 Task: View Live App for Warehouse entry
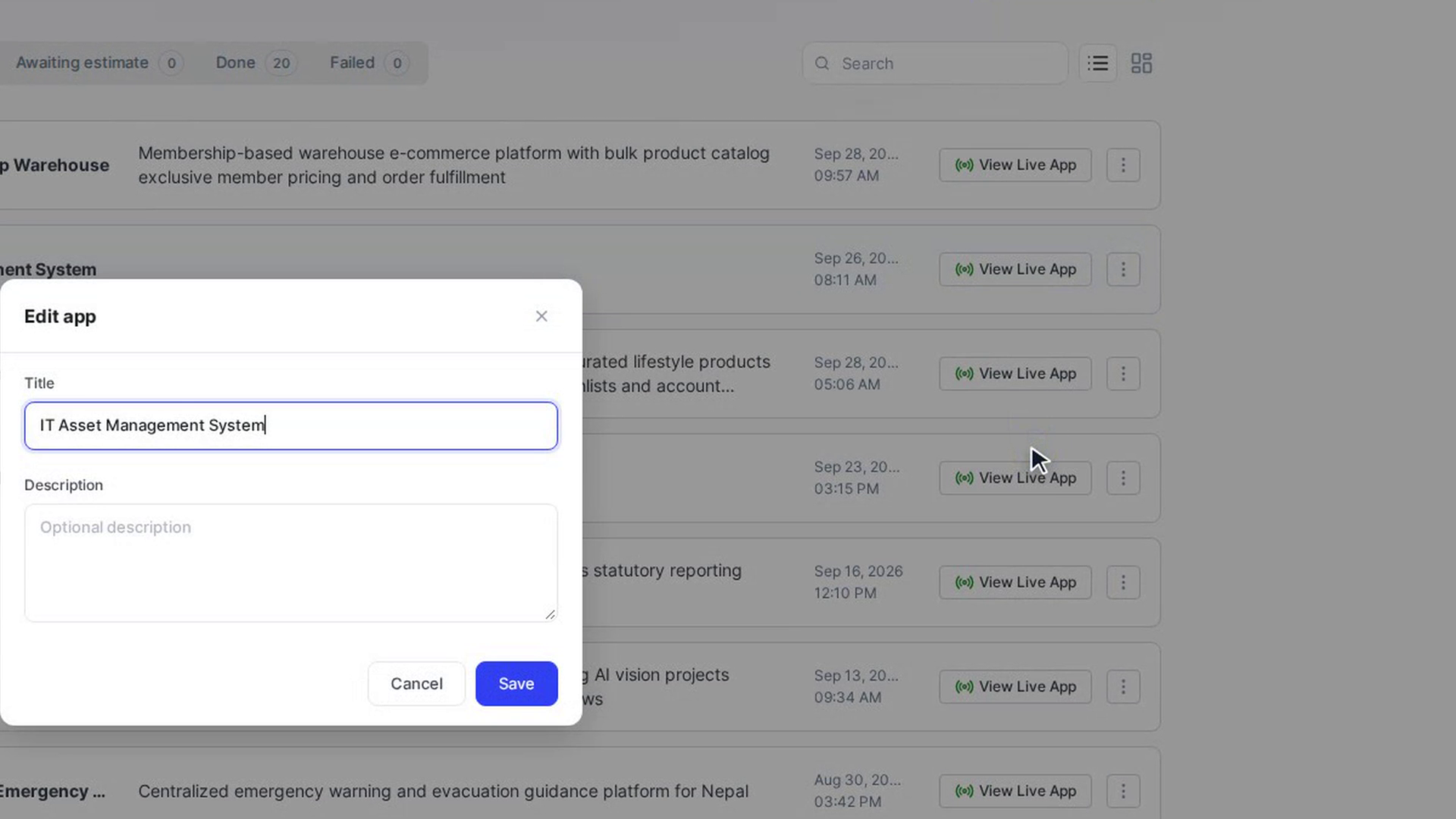click(x=1015, y=165)
